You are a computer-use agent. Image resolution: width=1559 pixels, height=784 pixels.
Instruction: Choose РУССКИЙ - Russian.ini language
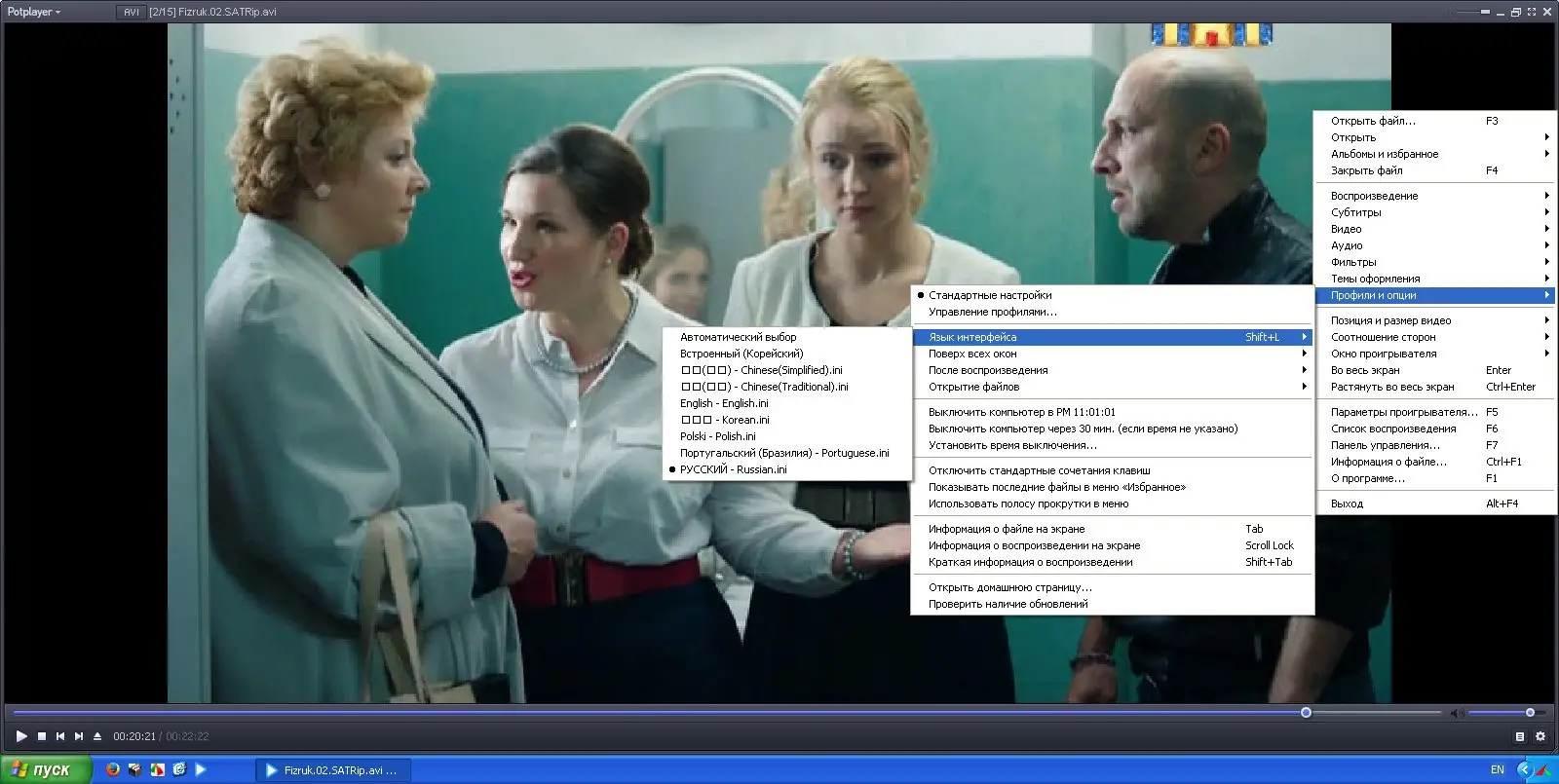tap(785, 469)
